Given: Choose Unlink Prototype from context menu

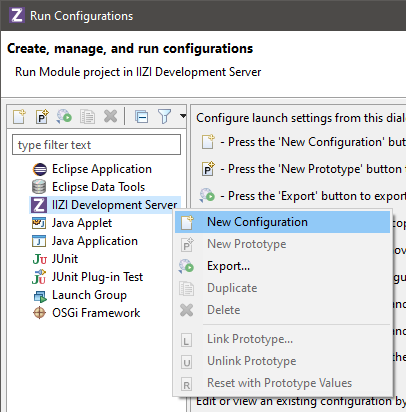Looking at the screenshot, I should point(282,361).
